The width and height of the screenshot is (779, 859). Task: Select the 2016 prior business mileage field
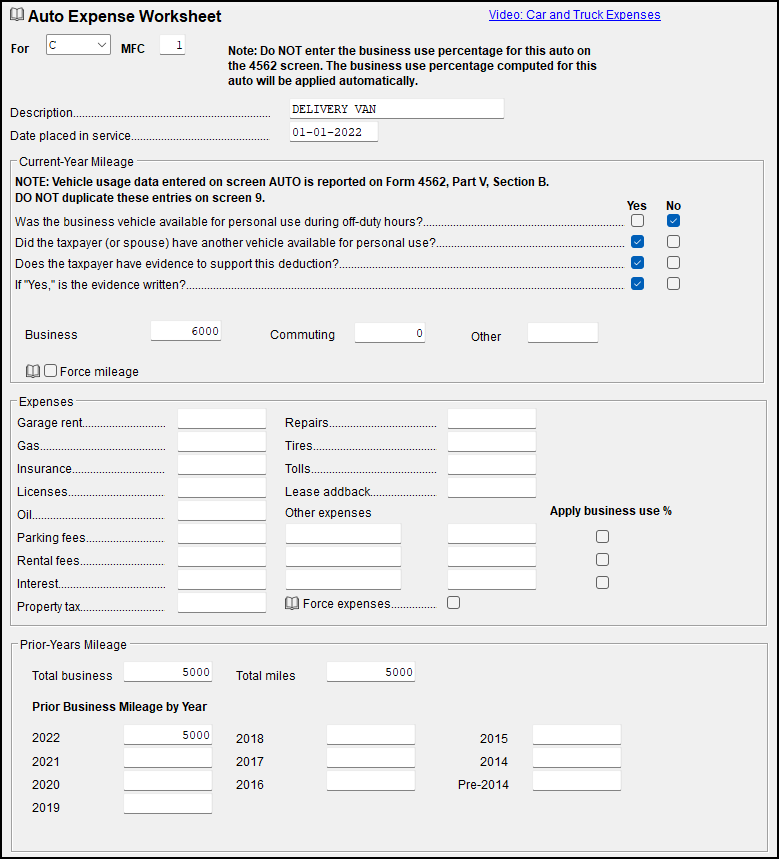[371, 781]
